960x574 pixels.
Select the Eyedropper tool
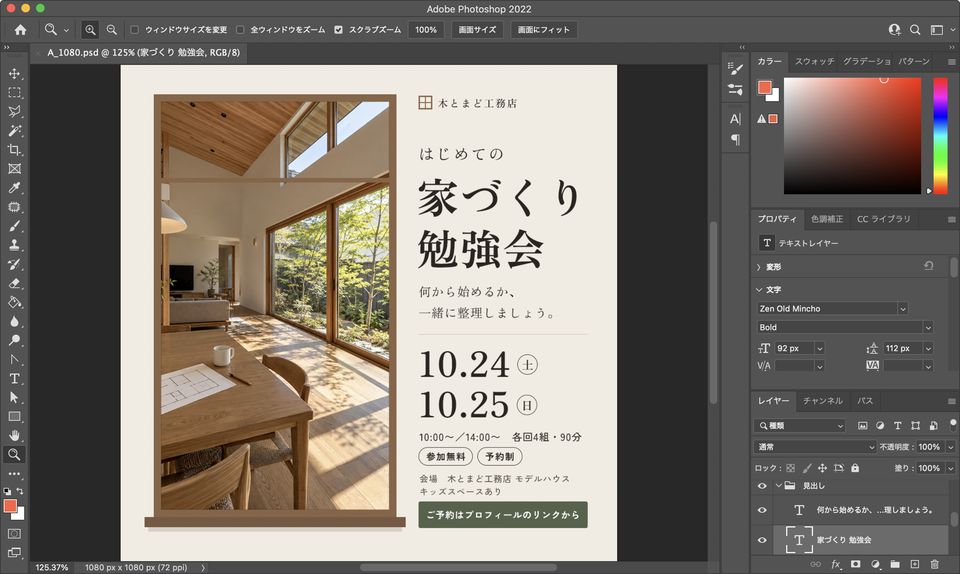tap(14, 188)
